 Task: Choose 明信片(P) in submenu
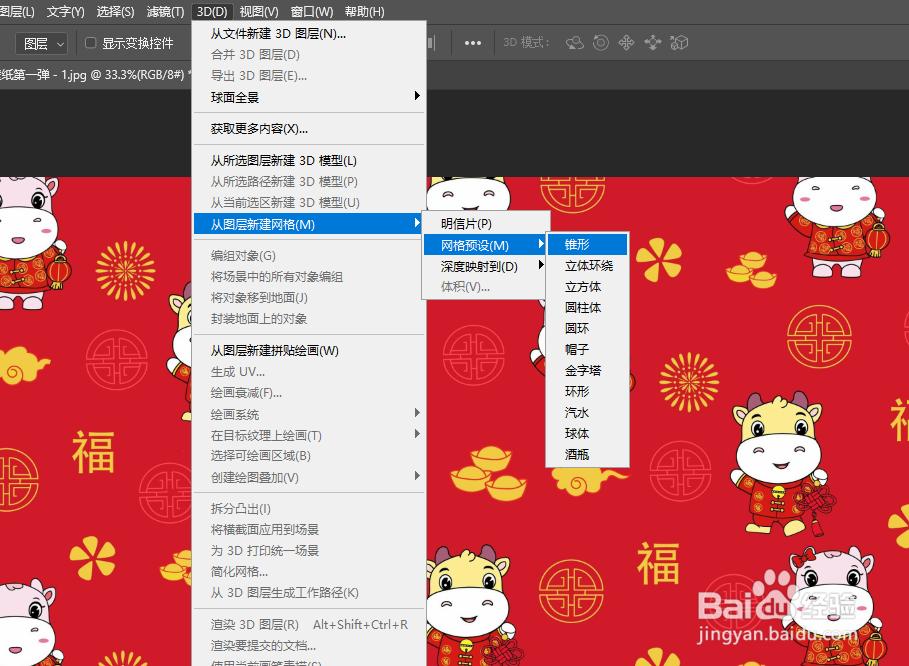(x=486, y=224)
